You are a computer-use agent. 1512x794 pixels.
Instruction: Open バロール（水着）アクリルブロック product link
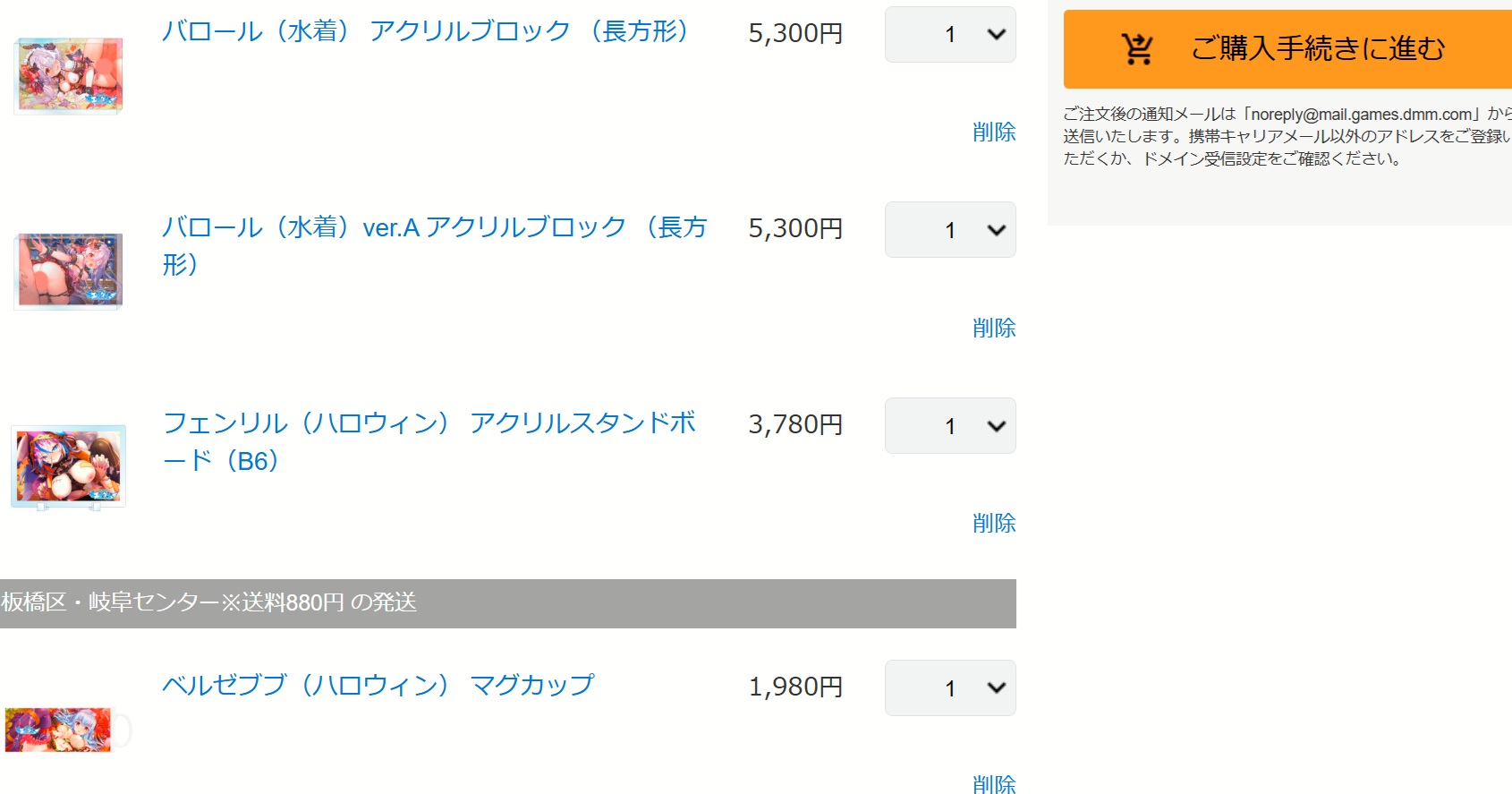[x=426, y=32]
